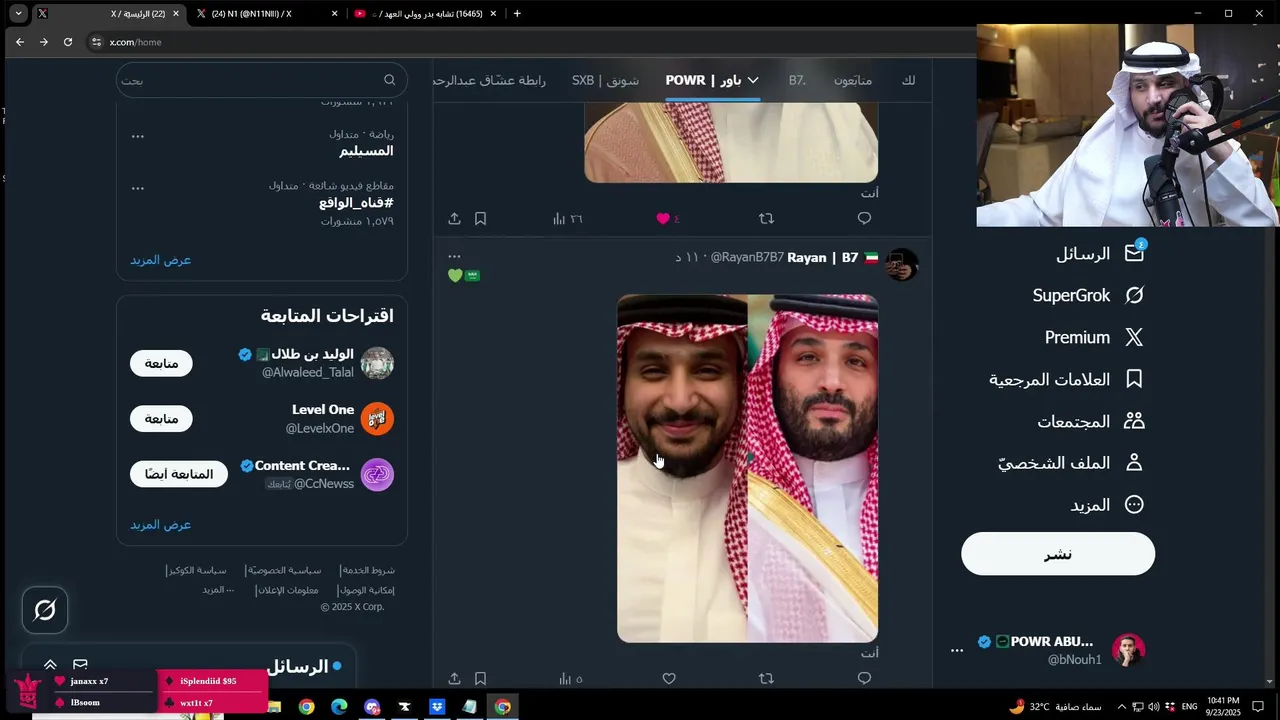The width and height of the screenshot is (1280, 720).
Task: Share the upper post with 4 likes
Action: 454,218
